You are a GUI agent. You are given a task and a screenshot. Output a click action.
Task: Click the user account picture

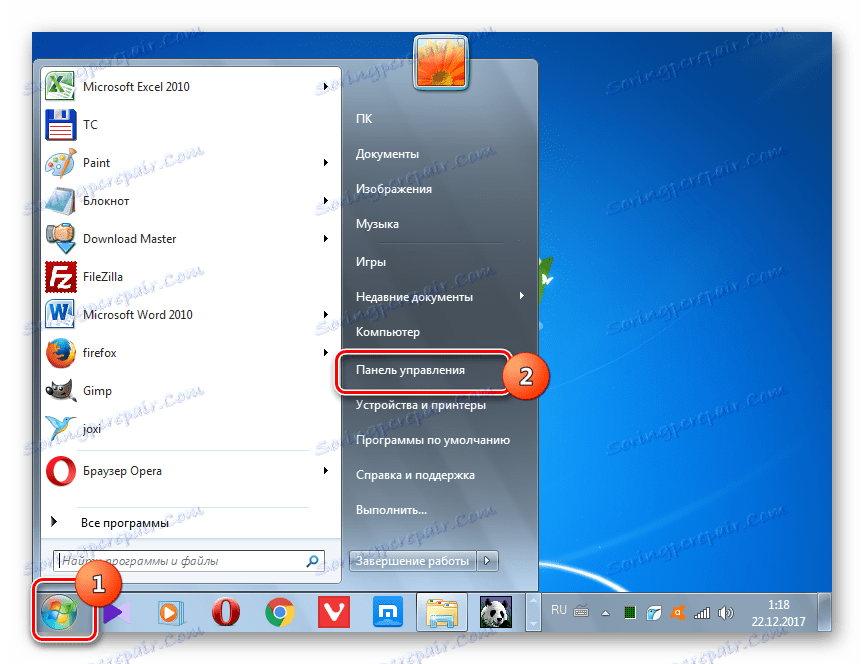click(x=441, y=62)
